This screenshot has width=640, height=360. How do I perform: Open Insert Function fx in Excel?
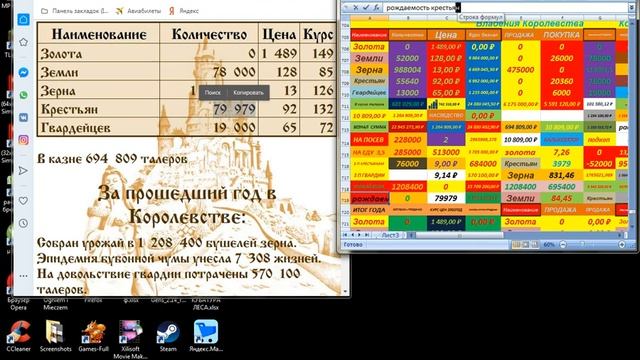[376, 7]
